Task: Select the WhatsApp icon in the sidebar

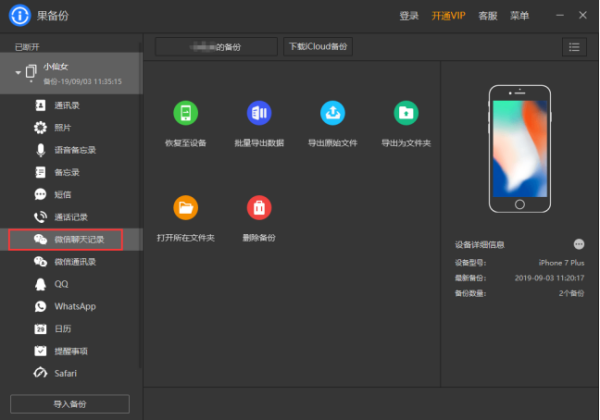Action: click(x=40, y=306)
